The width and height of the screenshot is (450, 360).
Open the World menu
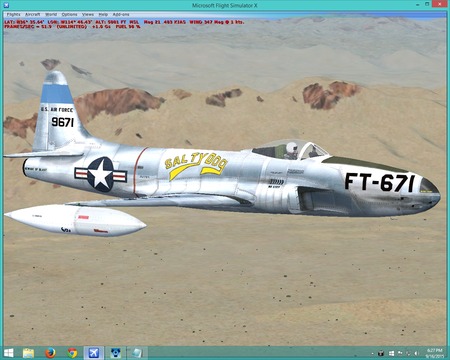pos(51,15)
